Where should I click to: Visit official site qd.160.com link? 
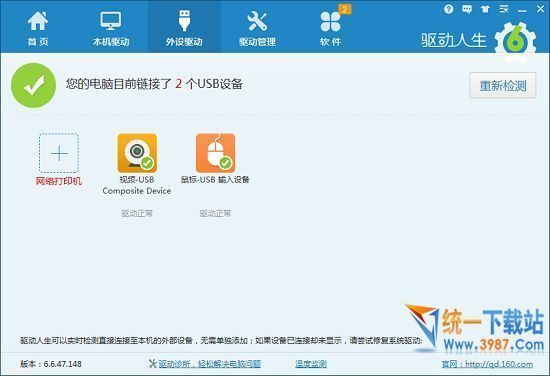coord(487,364)
